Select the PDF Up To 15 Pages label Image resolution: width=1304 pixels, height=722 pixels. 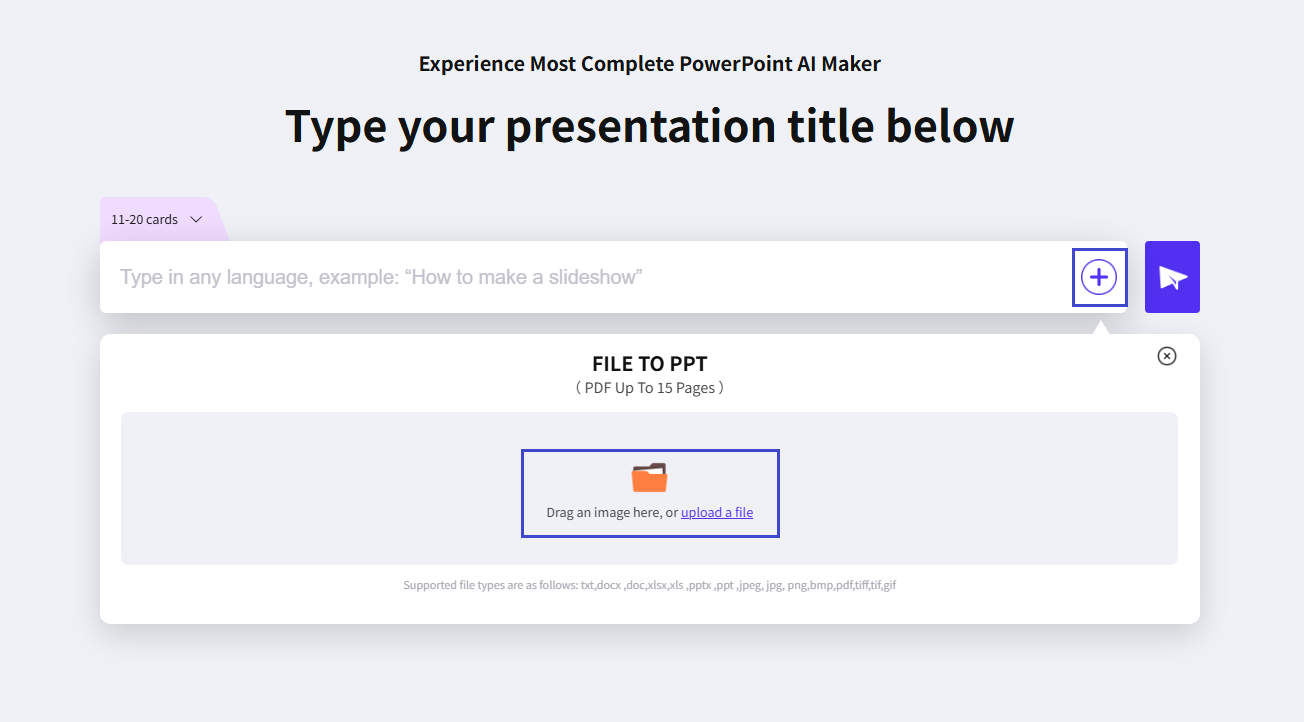pyautogui.click(x=649, y=387)
